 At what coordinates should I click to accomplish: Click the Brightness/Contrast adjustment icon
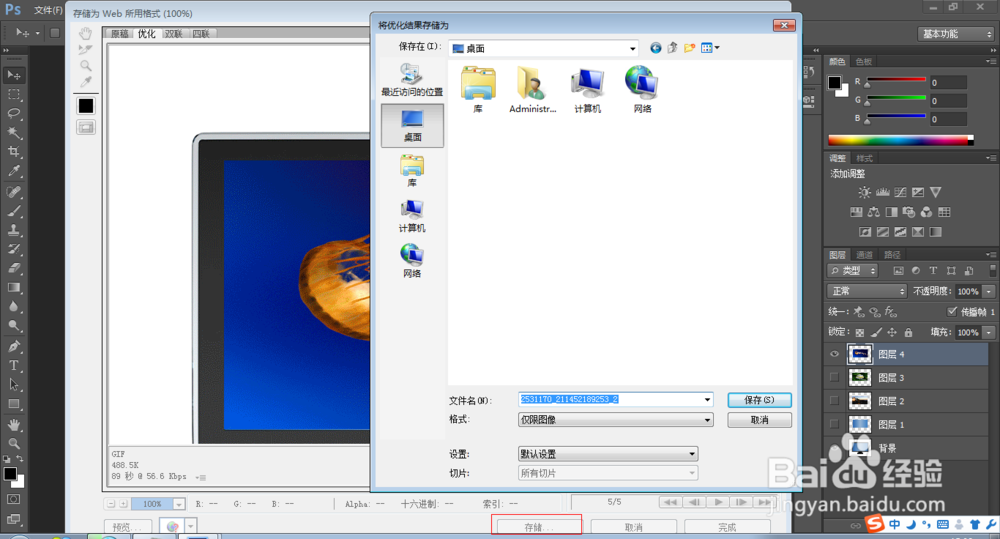864,192
